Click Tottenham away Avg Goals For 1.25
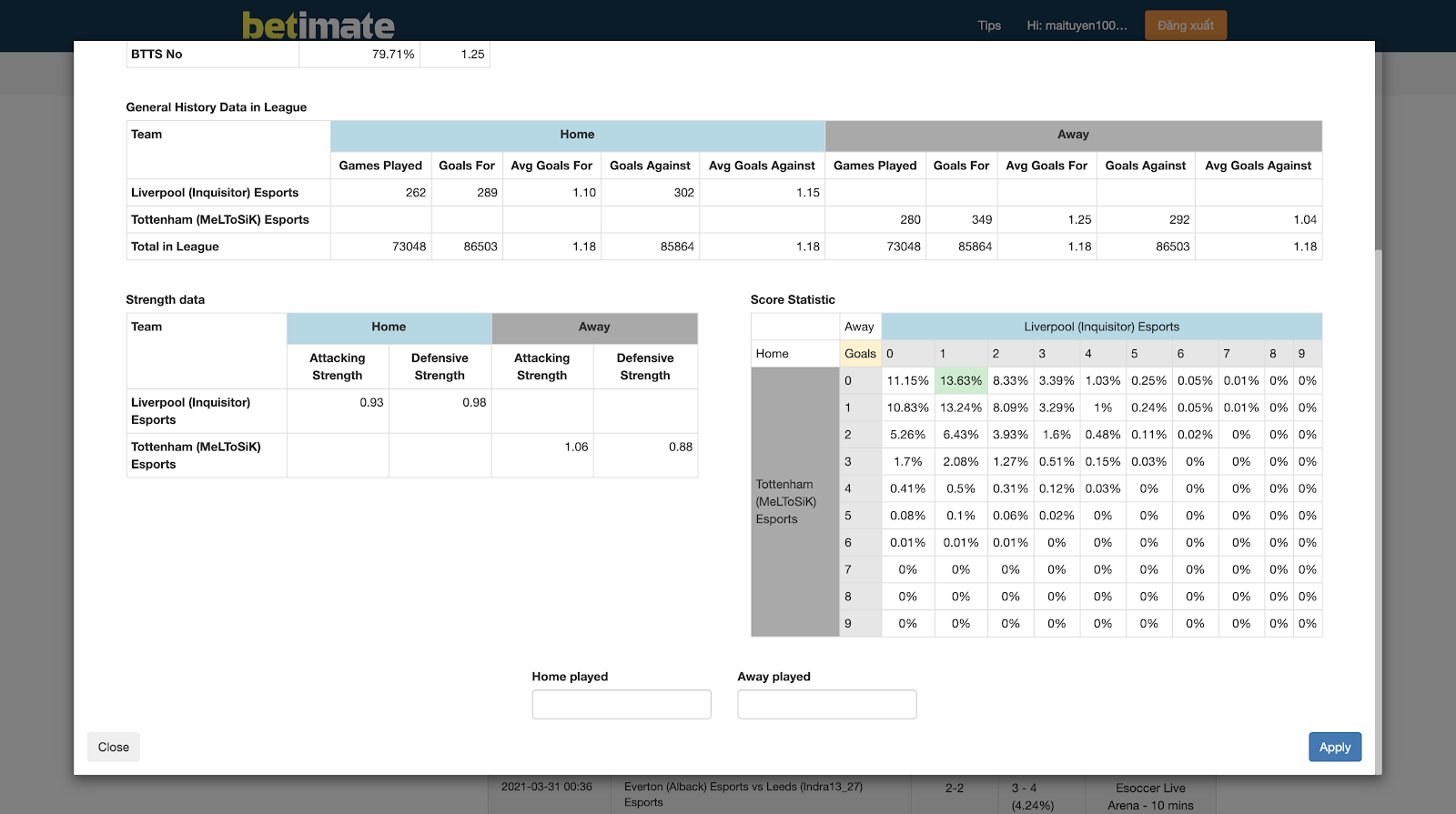Image resolution: width=1456 pixels, height=814 pixels. (1079, 219)
